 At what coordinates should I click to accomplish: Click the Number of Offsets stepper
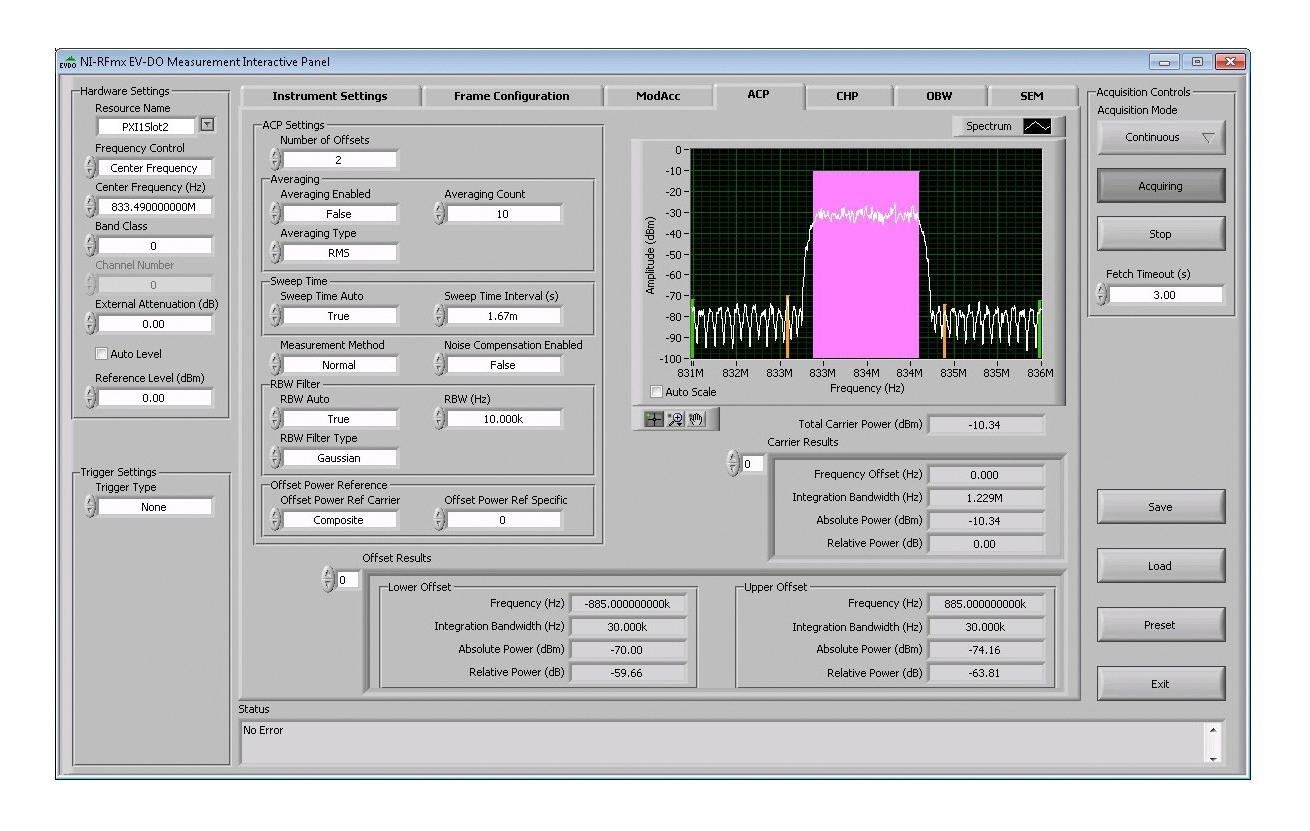276,160
